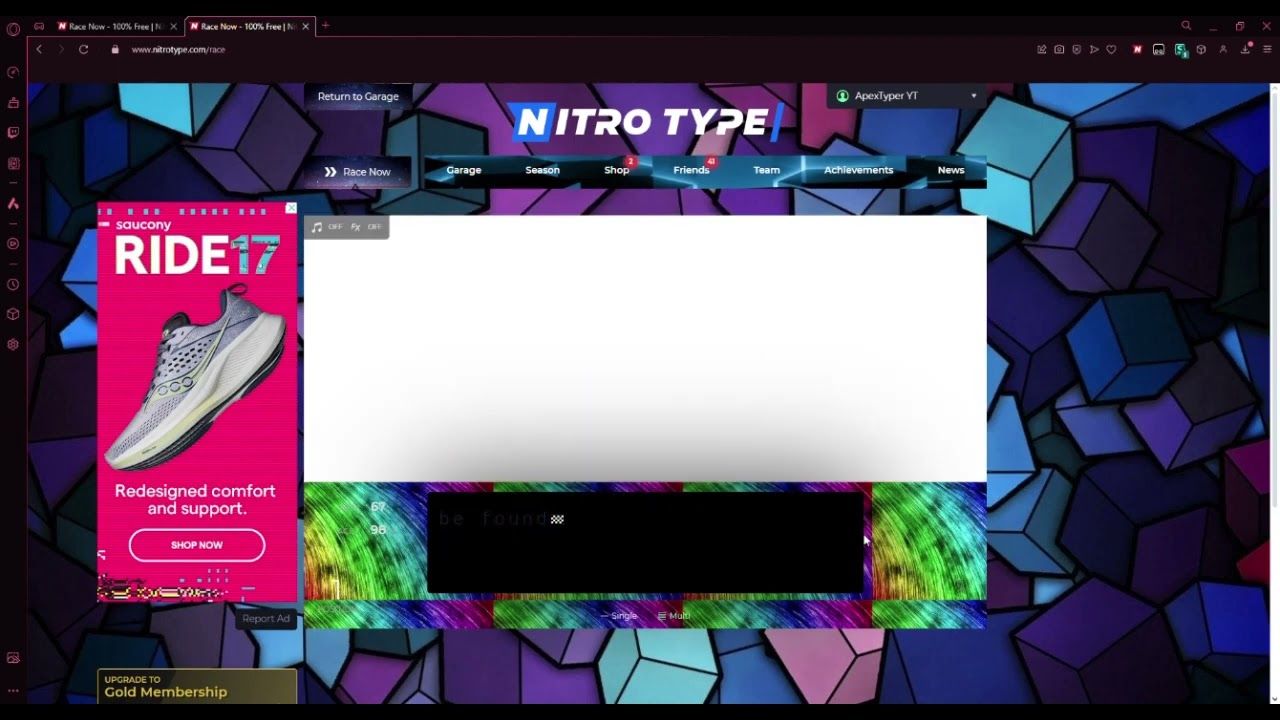Click the black typing text box
This screenshot has width=1280, height=720.
pyautogui.click(x=645, y=543)
